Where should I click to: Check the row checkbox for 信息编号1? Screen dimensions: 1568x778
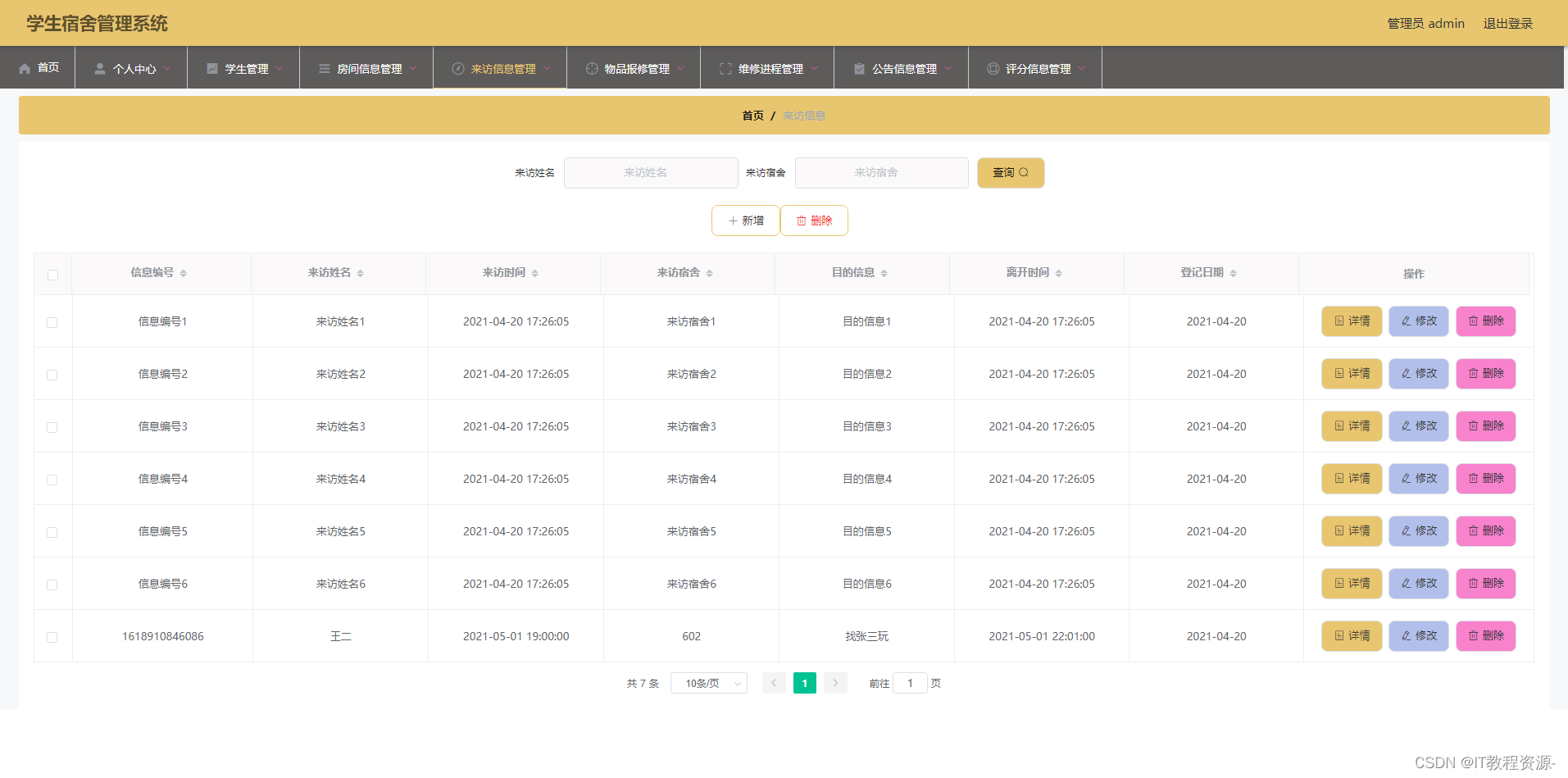click(52, 322)
